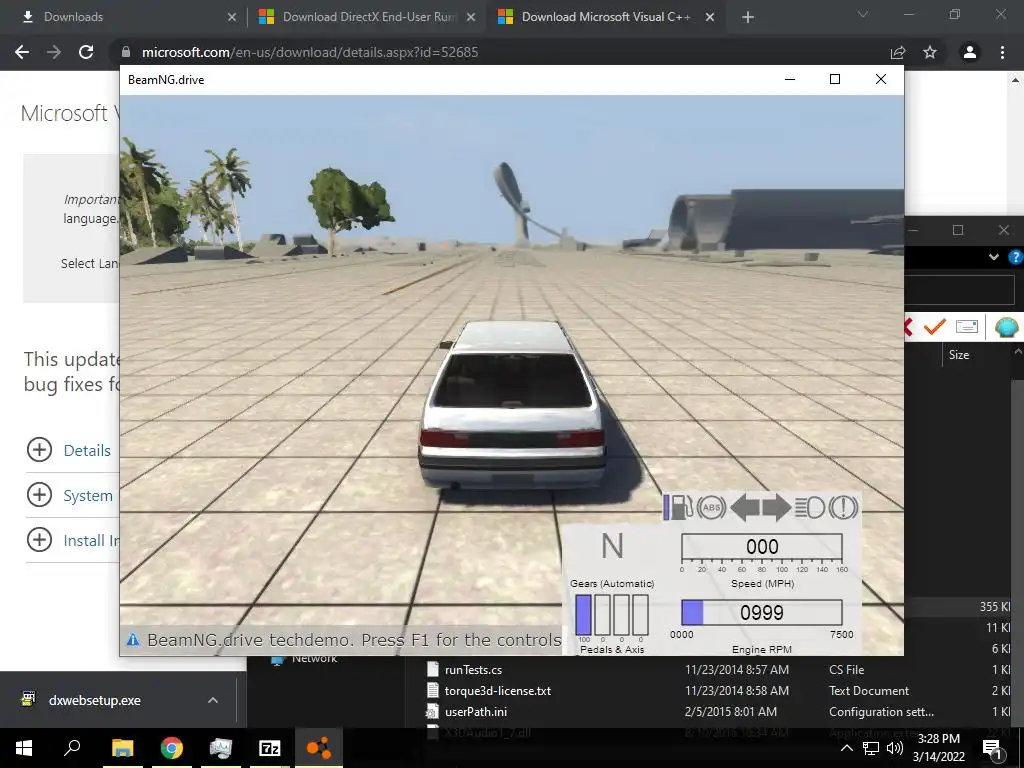Select the torque3d-license.txt file

[498, 690]
